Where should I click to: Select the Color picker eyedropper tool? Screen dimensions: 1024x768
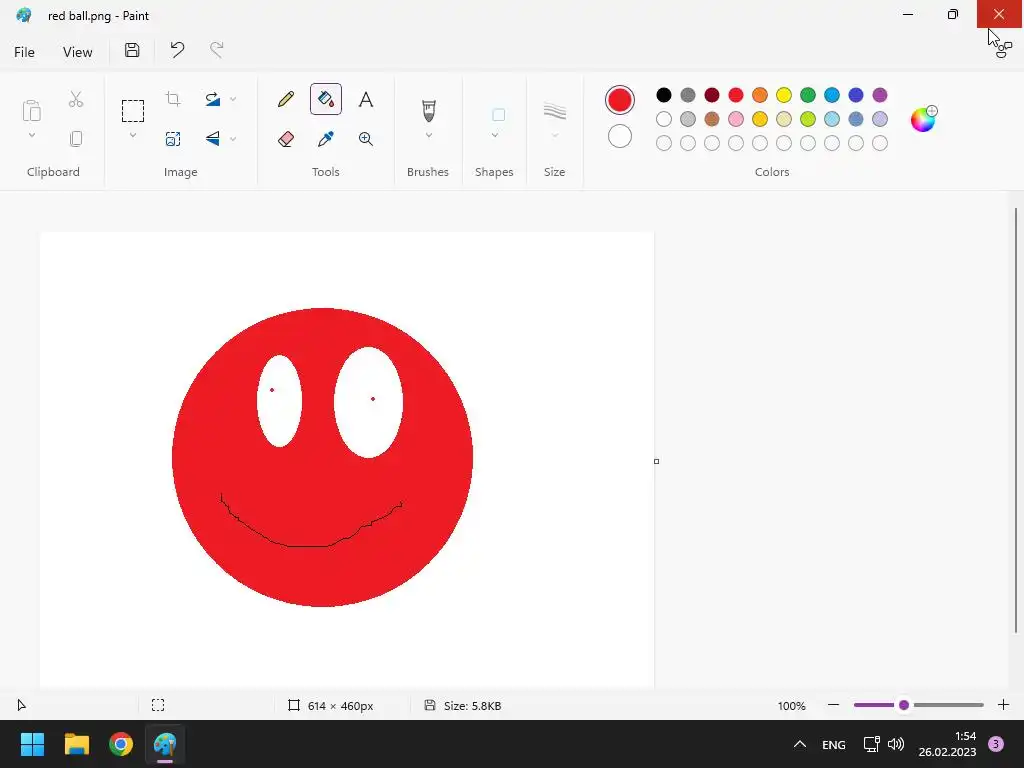326,139
